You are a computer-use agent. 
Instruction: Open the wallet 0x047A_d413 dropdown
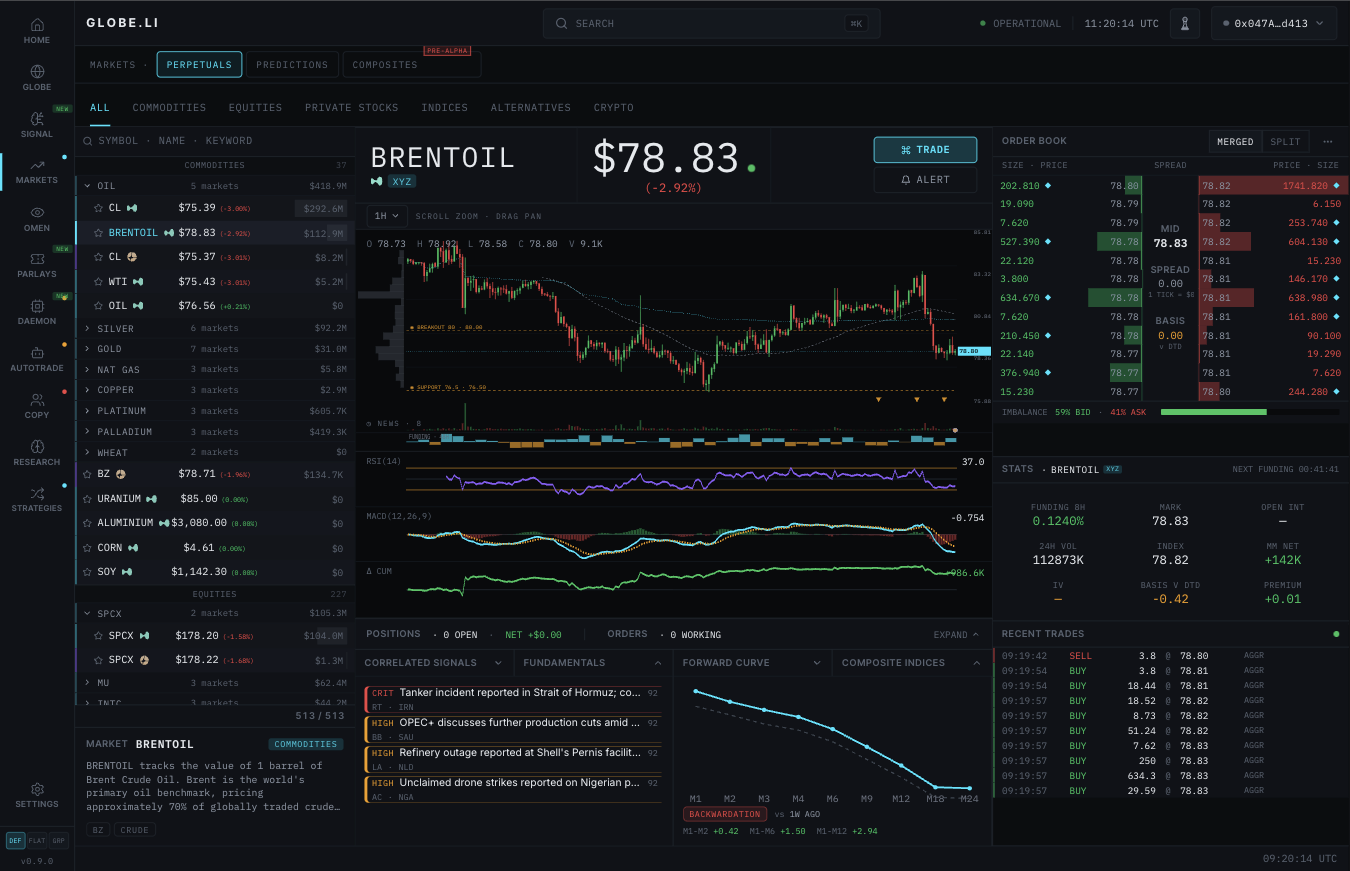(1273, 23)
